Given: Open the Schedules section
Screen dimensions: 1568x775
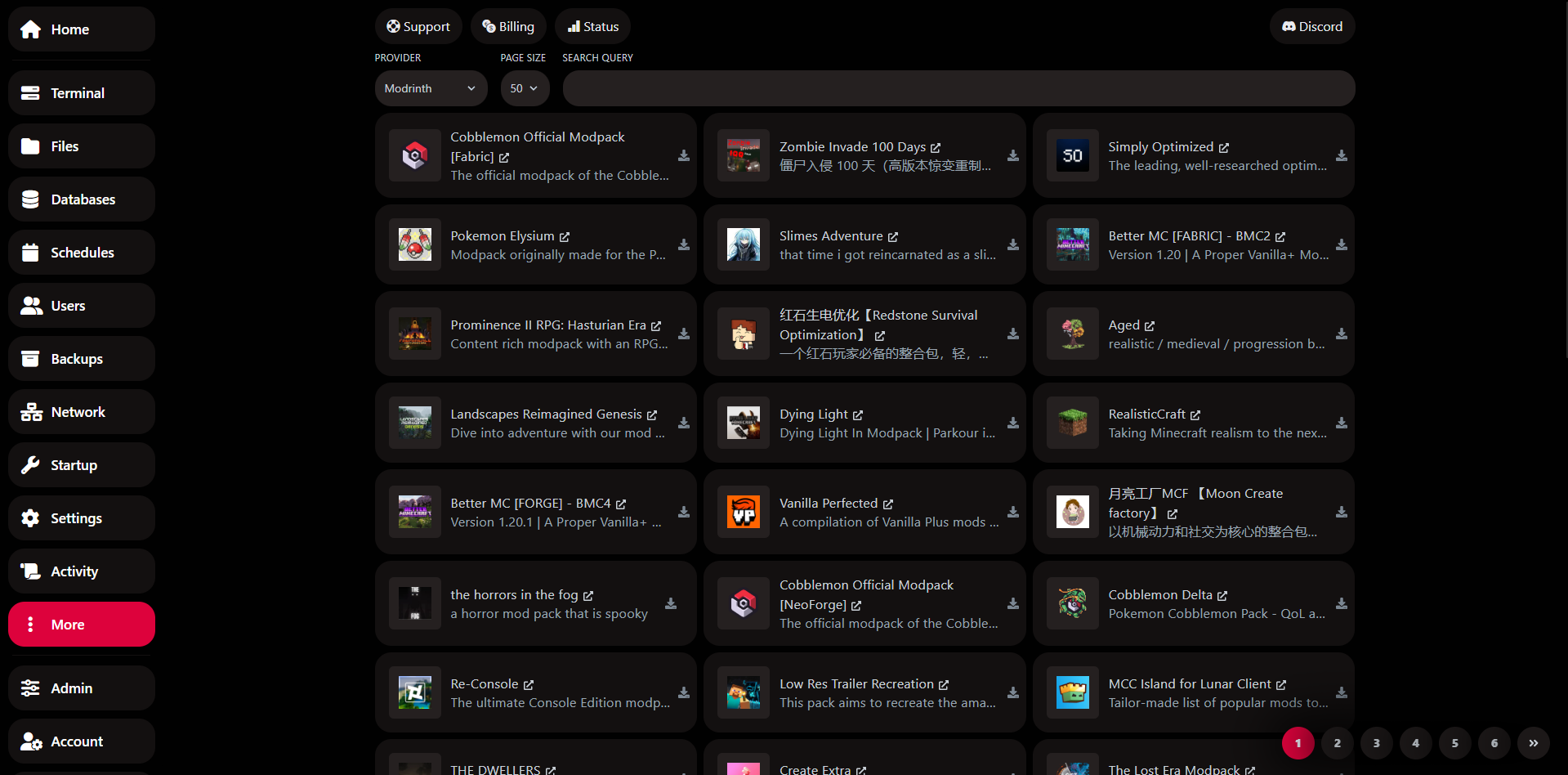Looking at the screenshot, I should (x=82, y=253).
